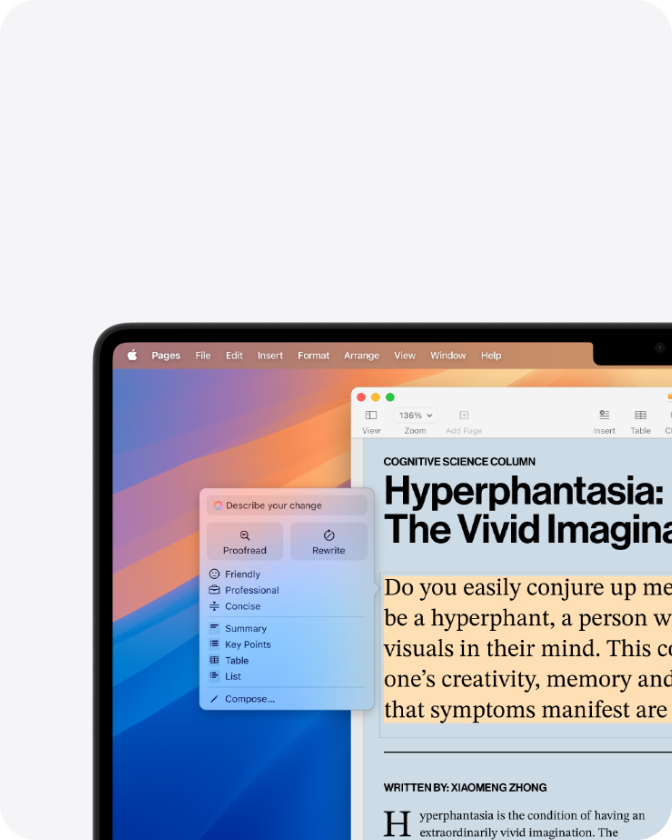The width and height of the screenshot is (672, 840).
Task: Convert selection to a List
Action: 233,677
